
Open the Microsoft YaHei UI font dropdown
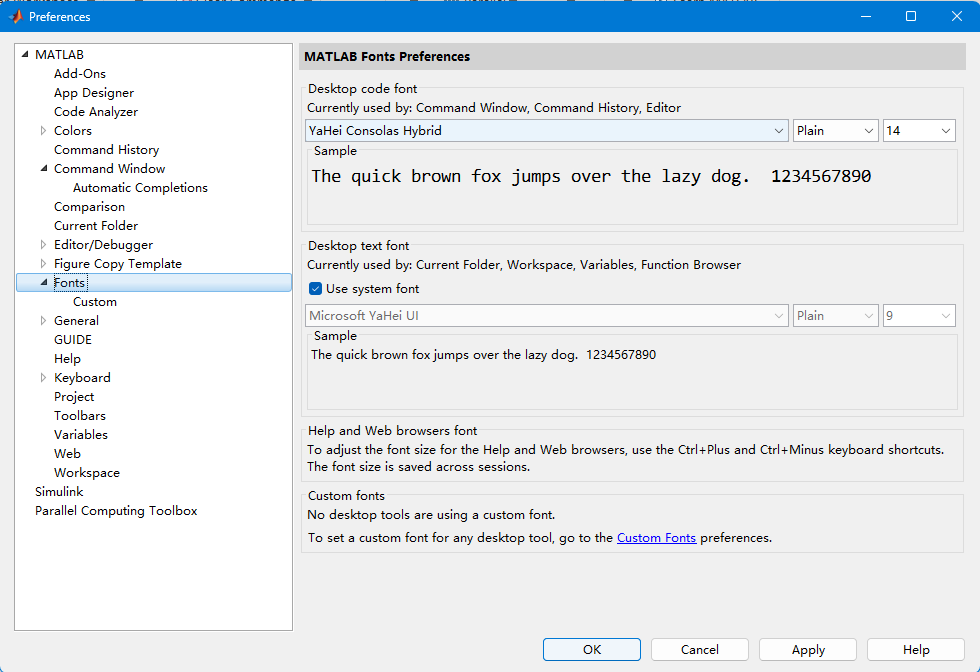tap(546, 316)
